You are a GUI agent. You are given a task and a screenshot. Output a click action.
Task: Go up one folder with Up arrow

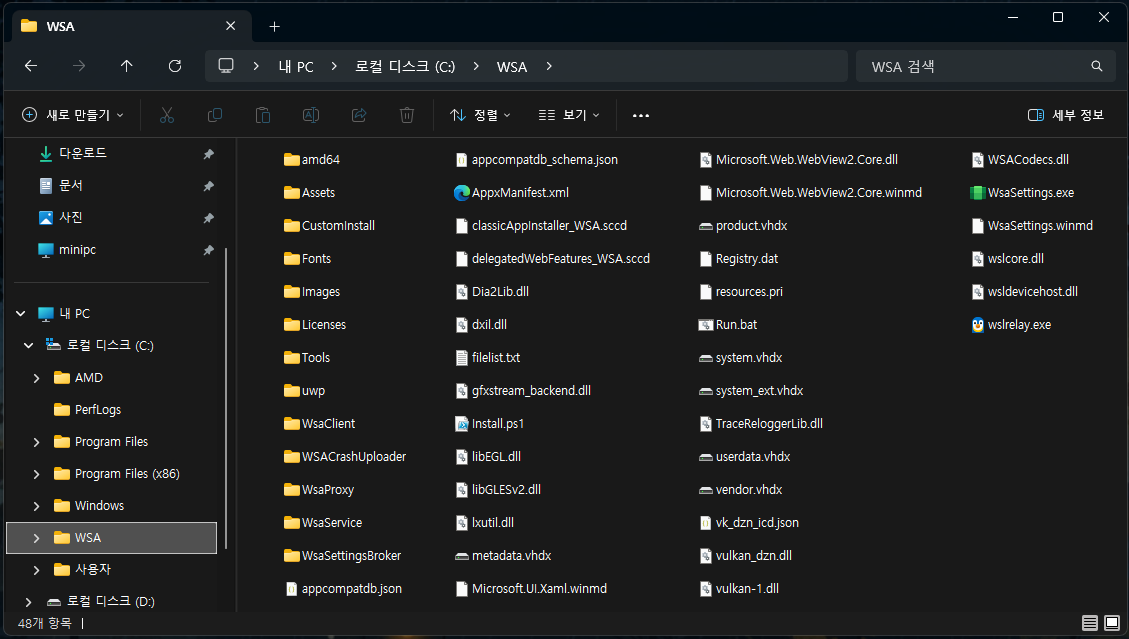(126, 66)
